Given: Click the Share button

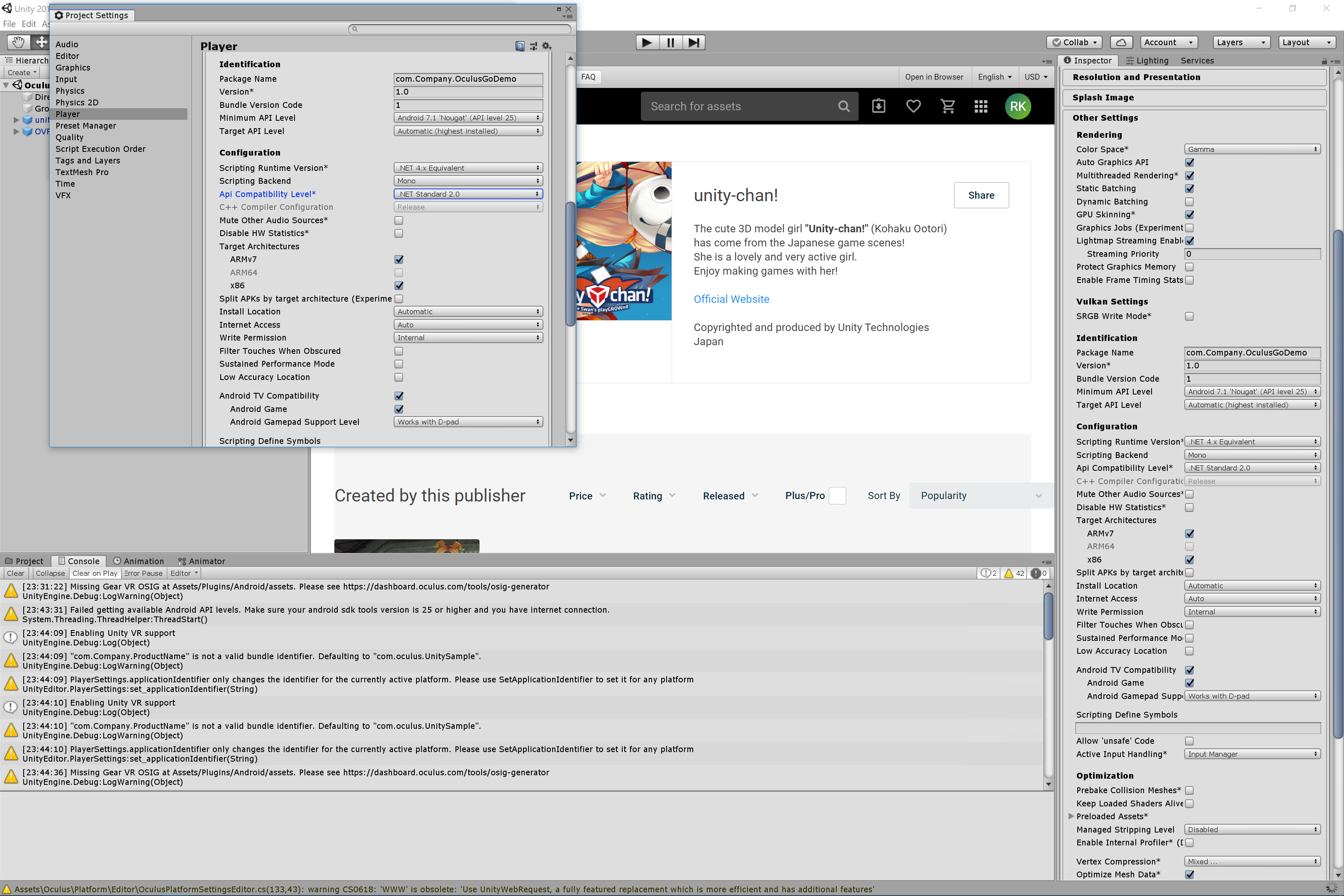Looking at the screenshot, I should pos(981,195).
